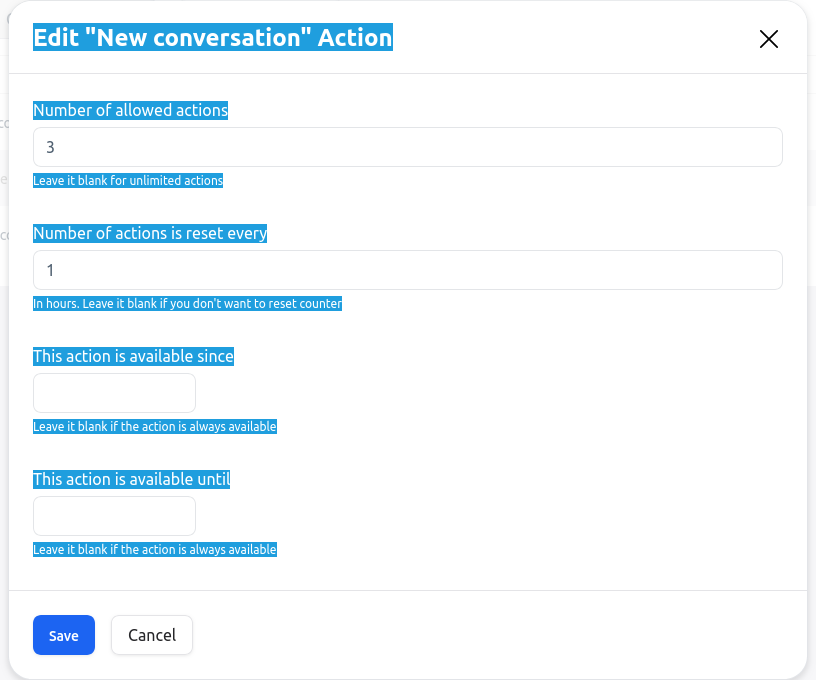Click the "Number of allowed actions" label
The image size is (816, 680).
click(131, 111)
